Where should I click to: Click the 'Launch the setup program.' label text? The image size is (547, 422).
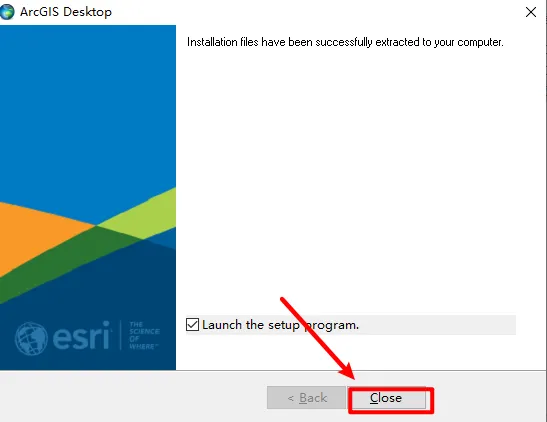pos(280,325)
